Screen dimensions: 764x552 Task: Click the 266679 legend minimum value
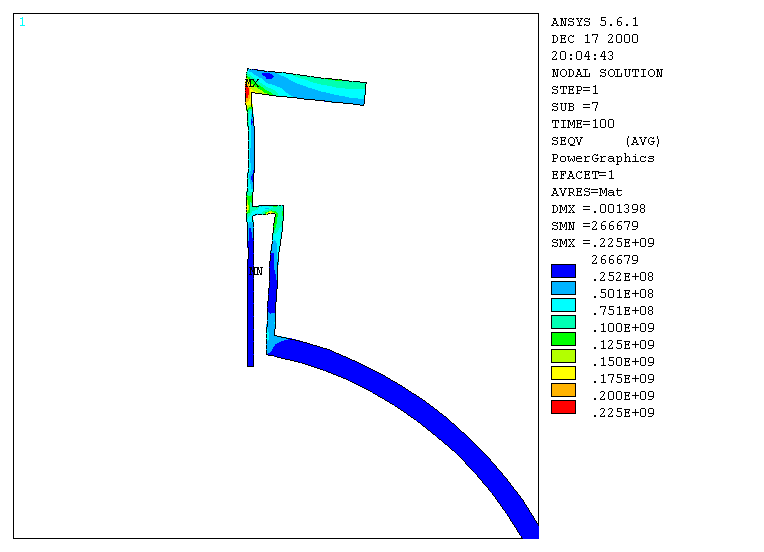click(614, 260)
